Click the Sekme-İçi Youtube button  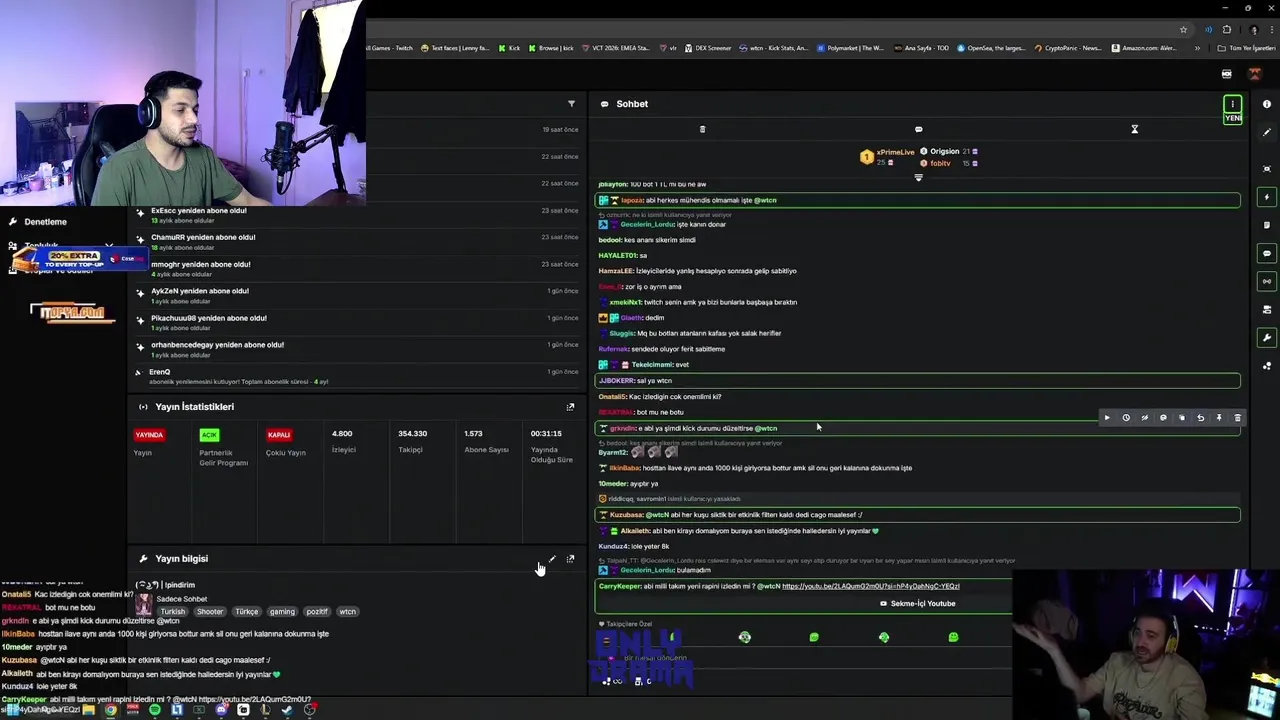(918, 604)
